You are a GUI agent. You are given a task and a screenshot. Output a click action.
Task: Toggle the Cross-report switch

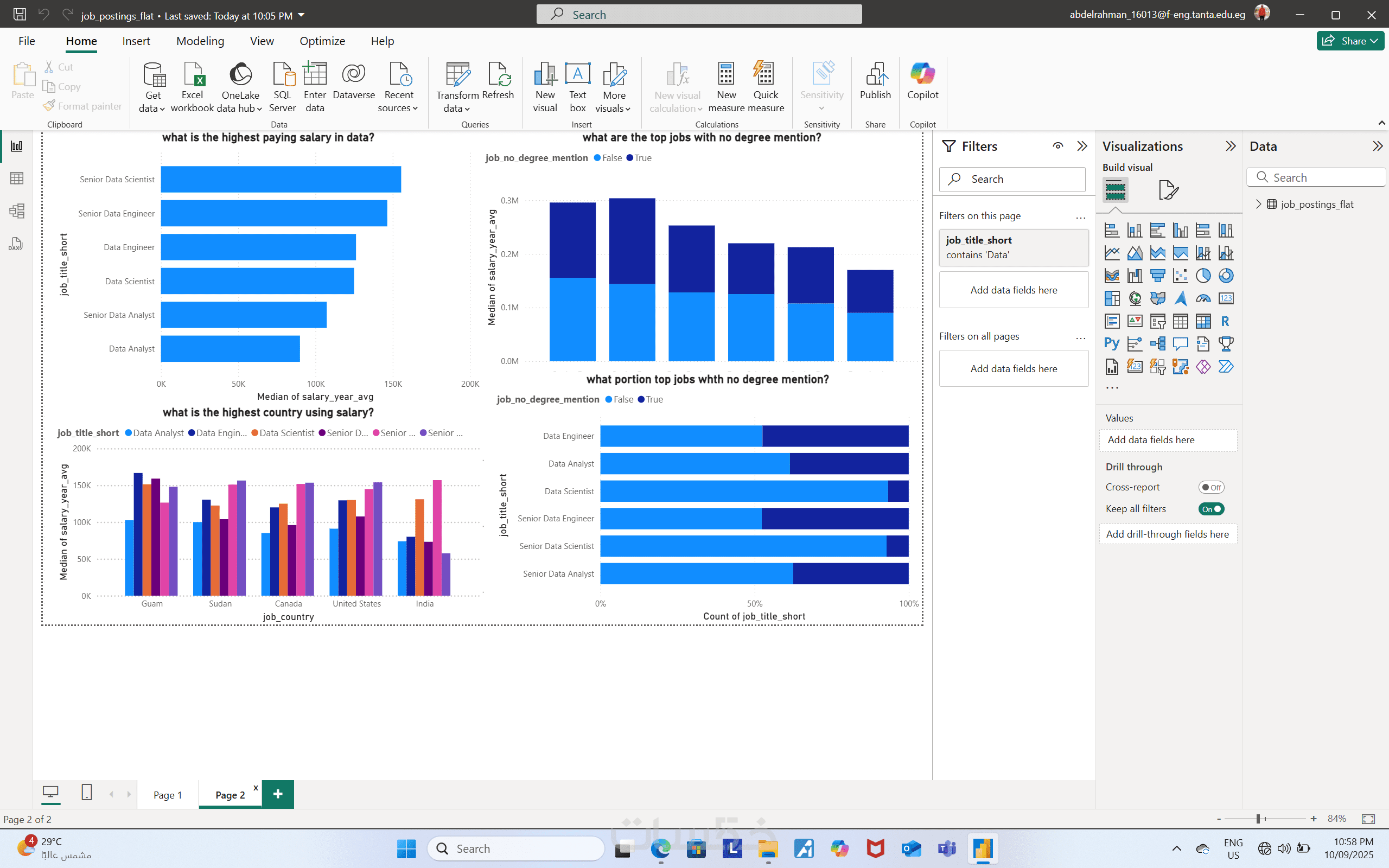[x=1211, y=487]
